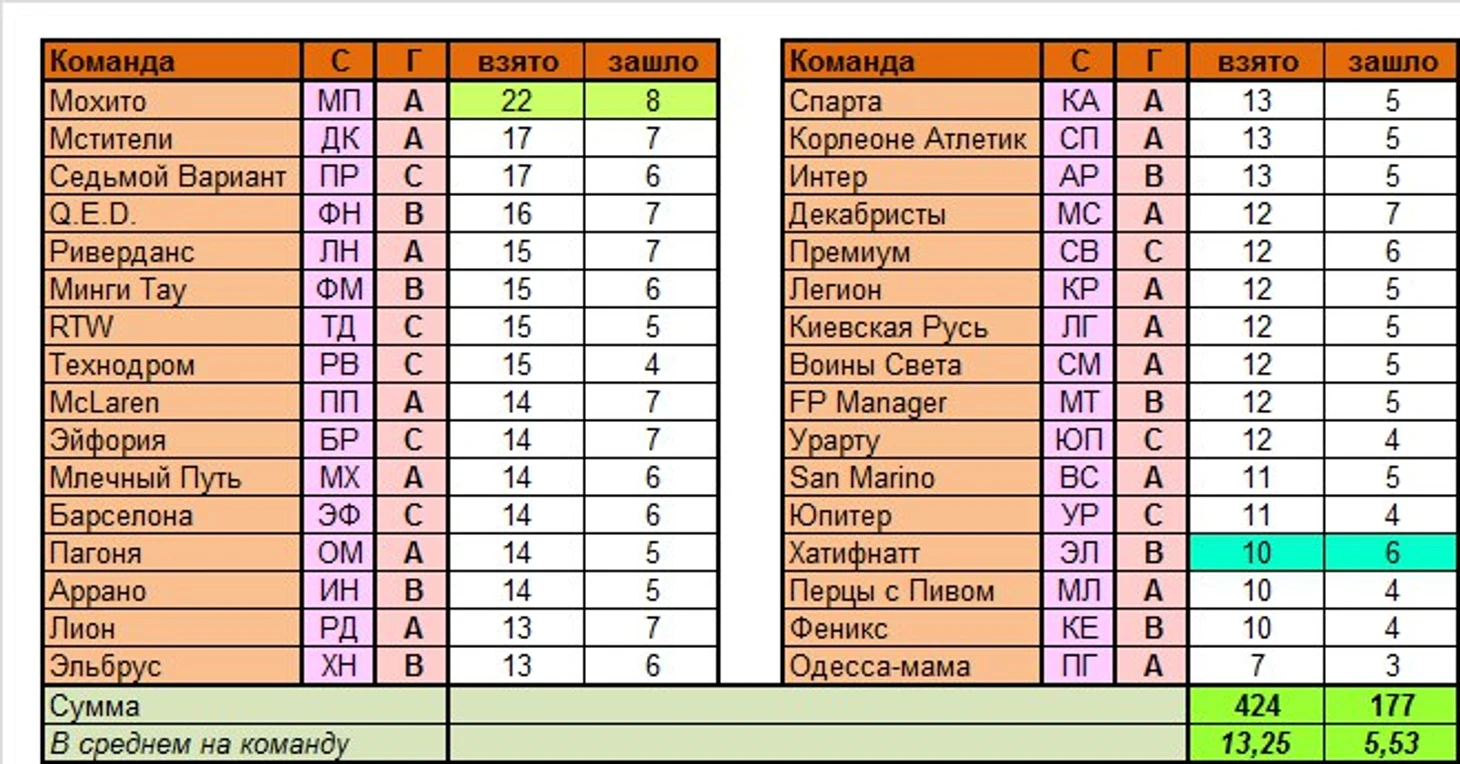Select the left Команда header cell
Screen dimensions: 1460x764
[171, 62]
